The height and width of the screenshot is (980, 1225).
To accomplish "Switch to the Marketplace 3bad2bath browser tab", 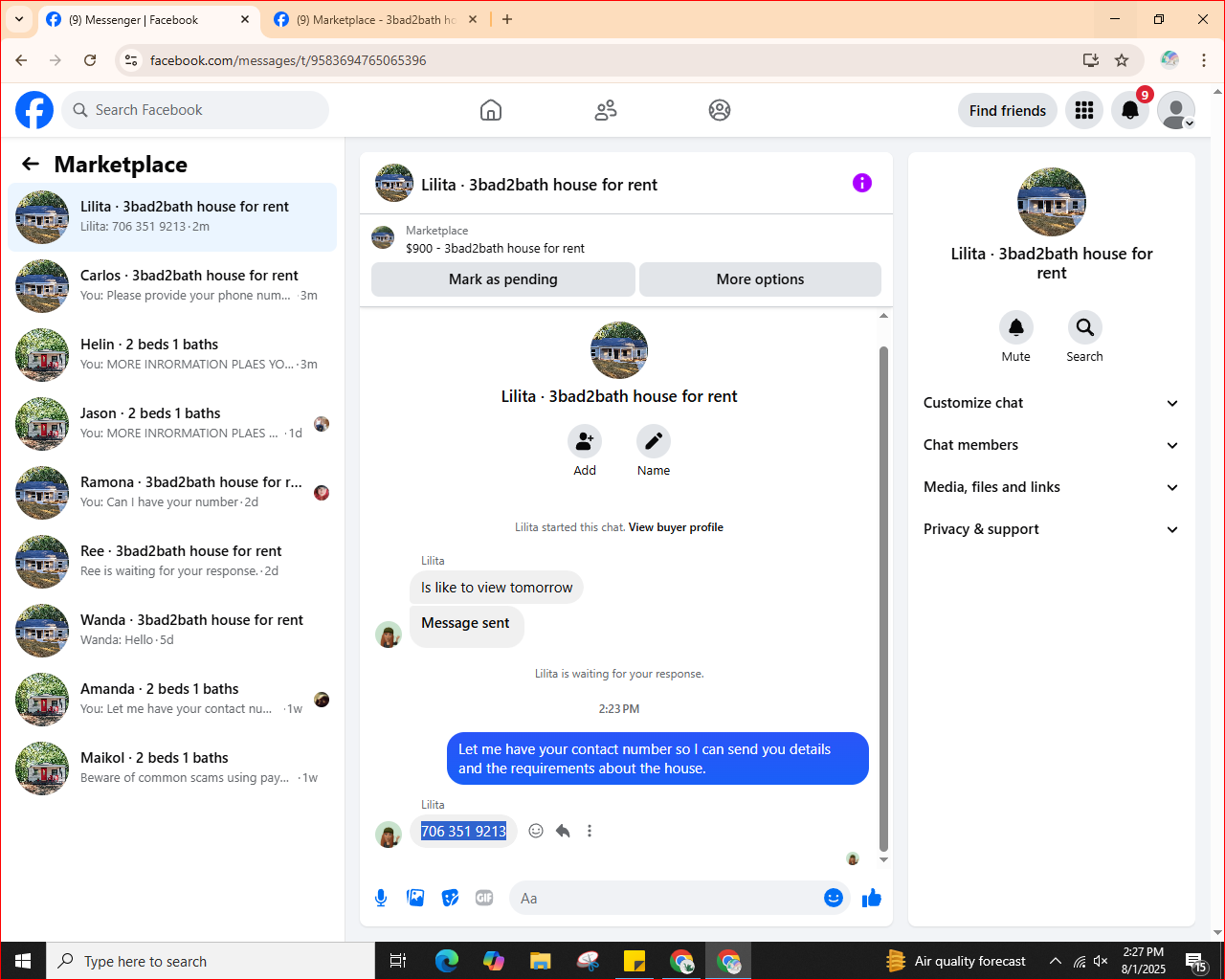I will (x=375, y=19).
